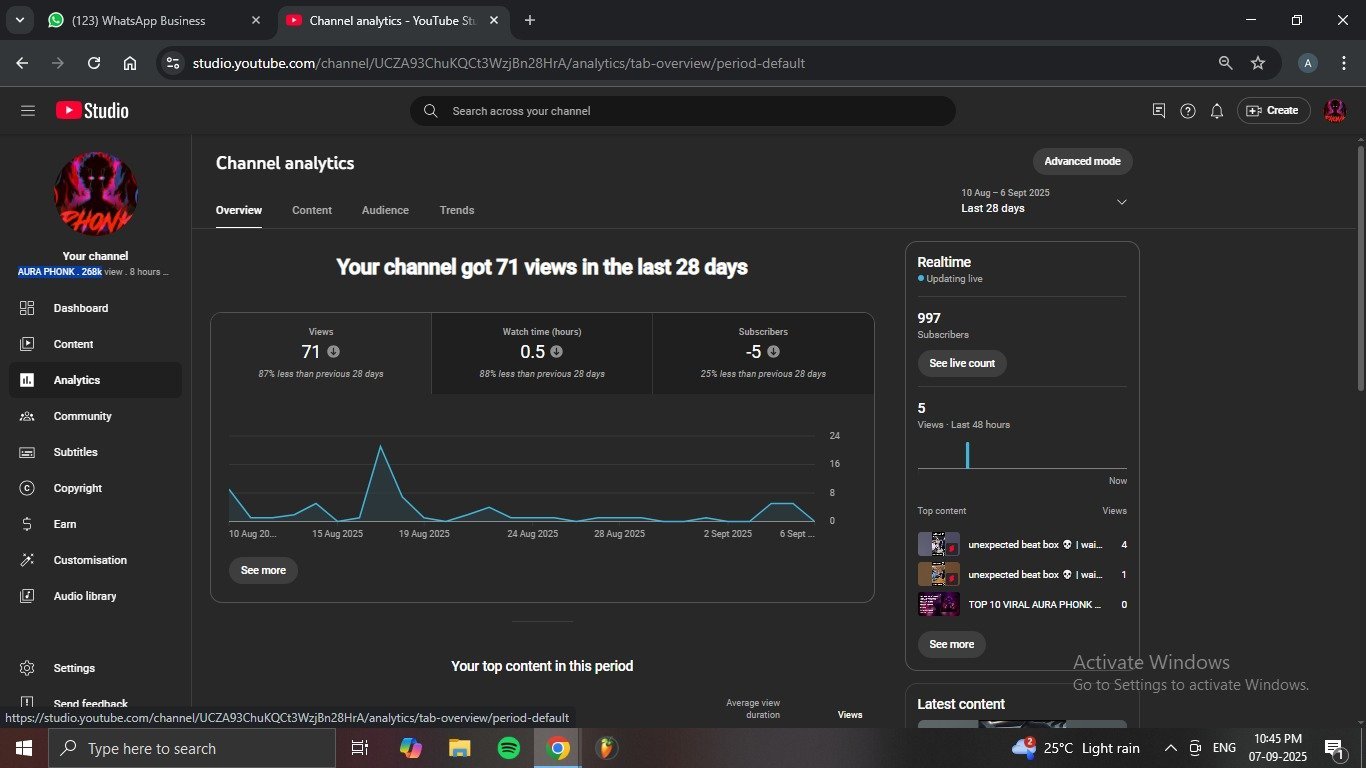Click the Subtitles sidebar item
The image size is (1366, 768).
point(75,452)
